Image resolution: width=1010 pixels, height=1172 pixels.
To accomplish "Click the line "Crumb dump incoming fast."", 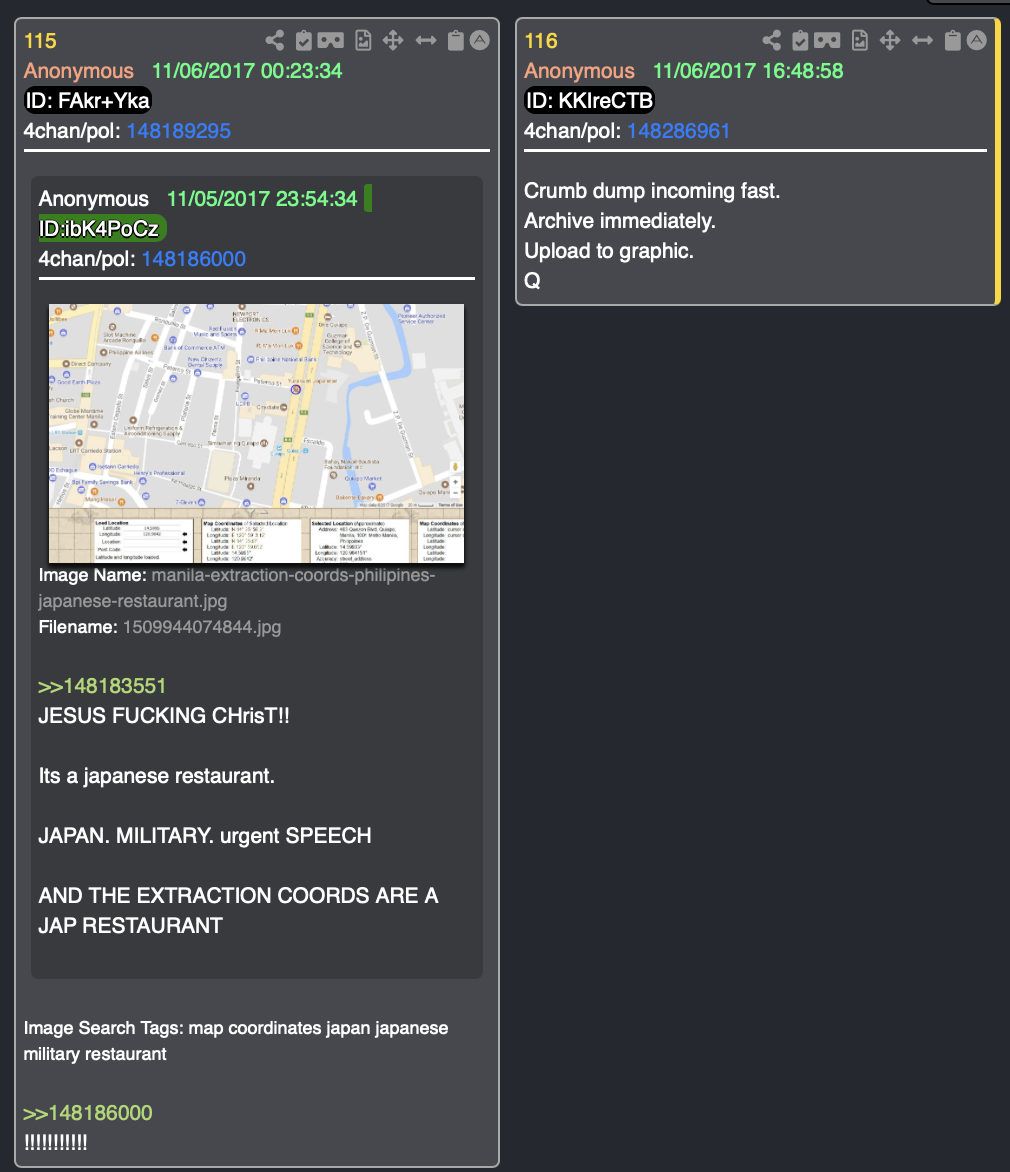I will coord(652,191).
